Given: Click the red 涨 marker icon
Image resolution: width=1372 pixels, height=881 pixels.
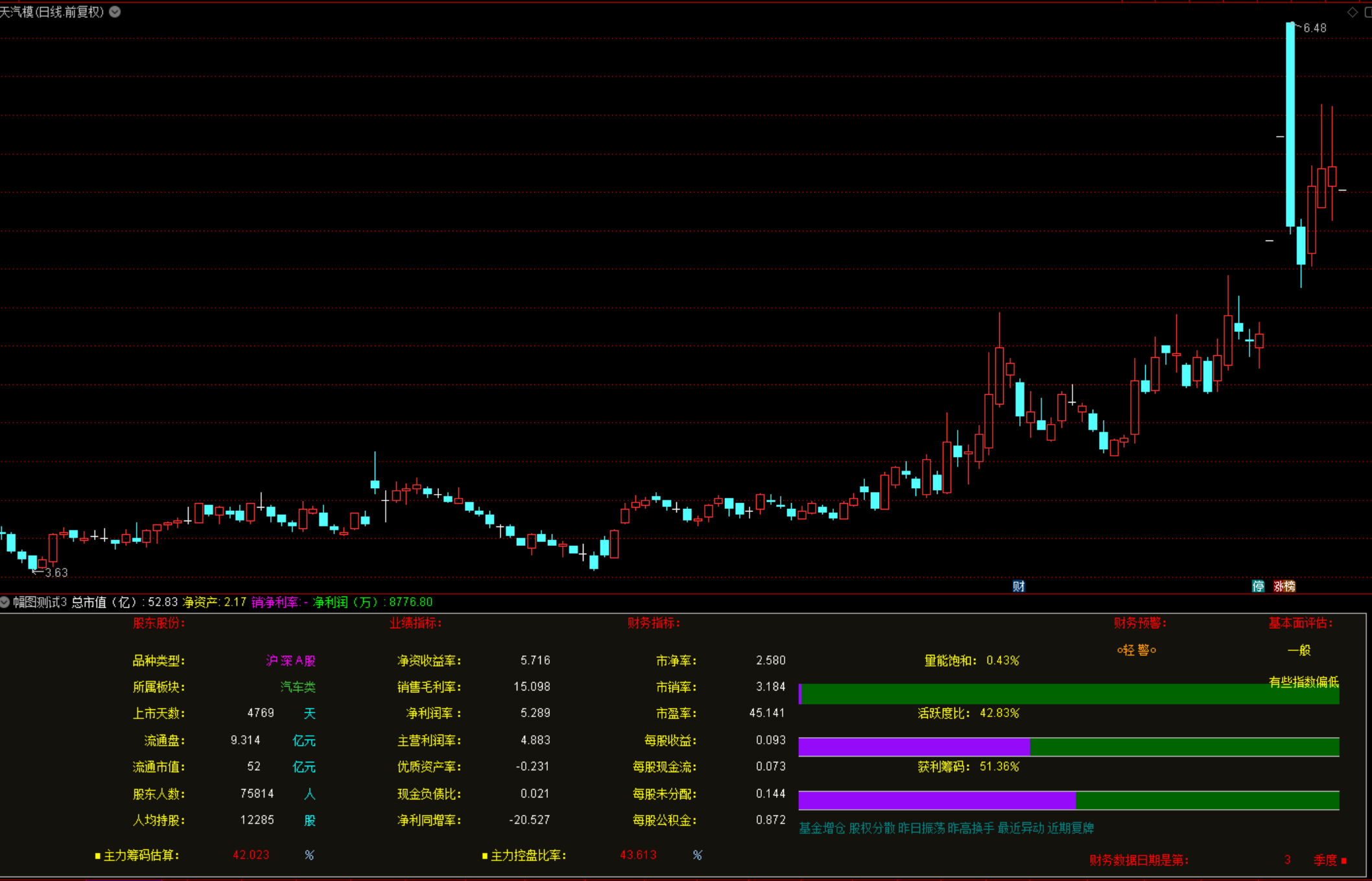Looking at the screenshot, I should click(x=1279, y=586).
